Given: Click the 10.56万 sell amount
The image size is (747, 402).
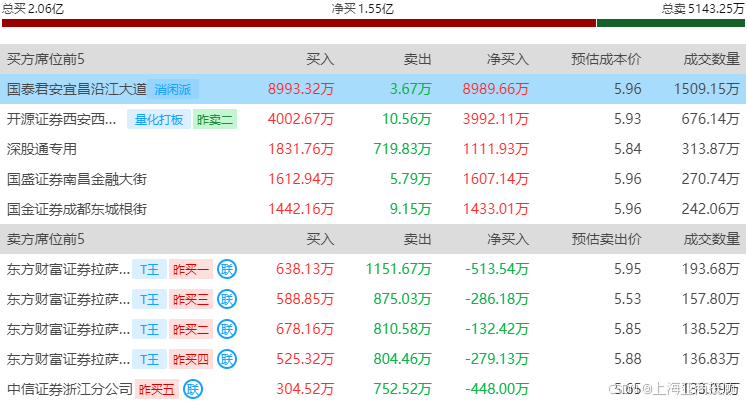Looking at the screenshot, I should pyautogui.click(x=407, y=119).
